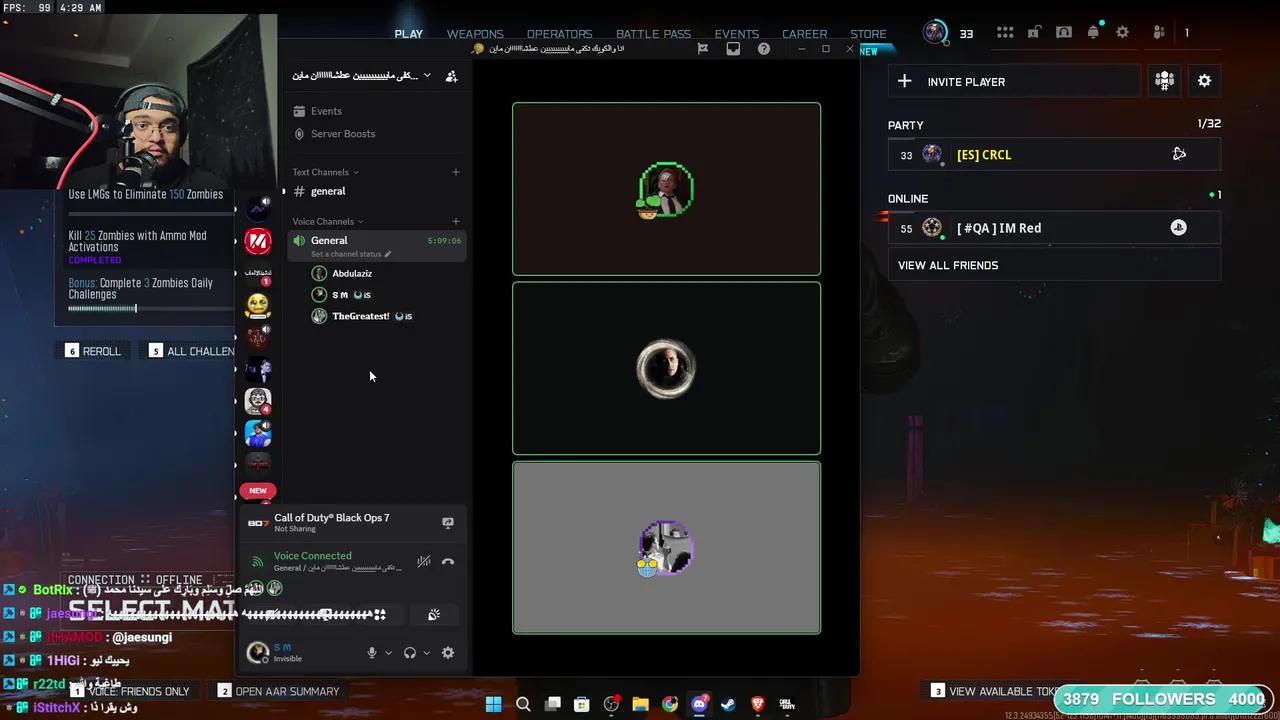Screen dimensions: 1280x720
Task: Open headphones output options chevron
Action: tap(426, 653)
